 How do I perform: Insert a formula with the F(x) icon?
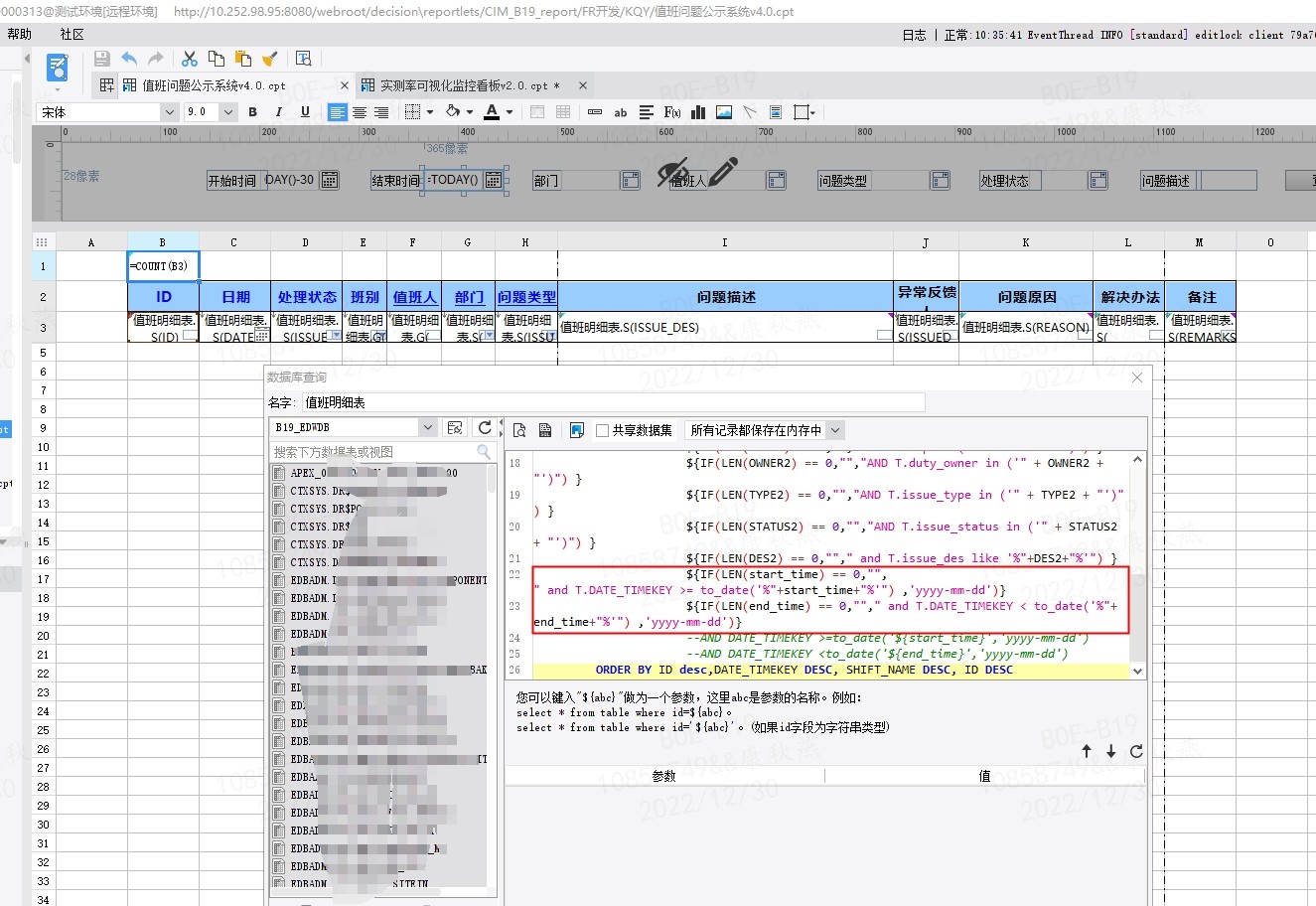pos(672,112)
